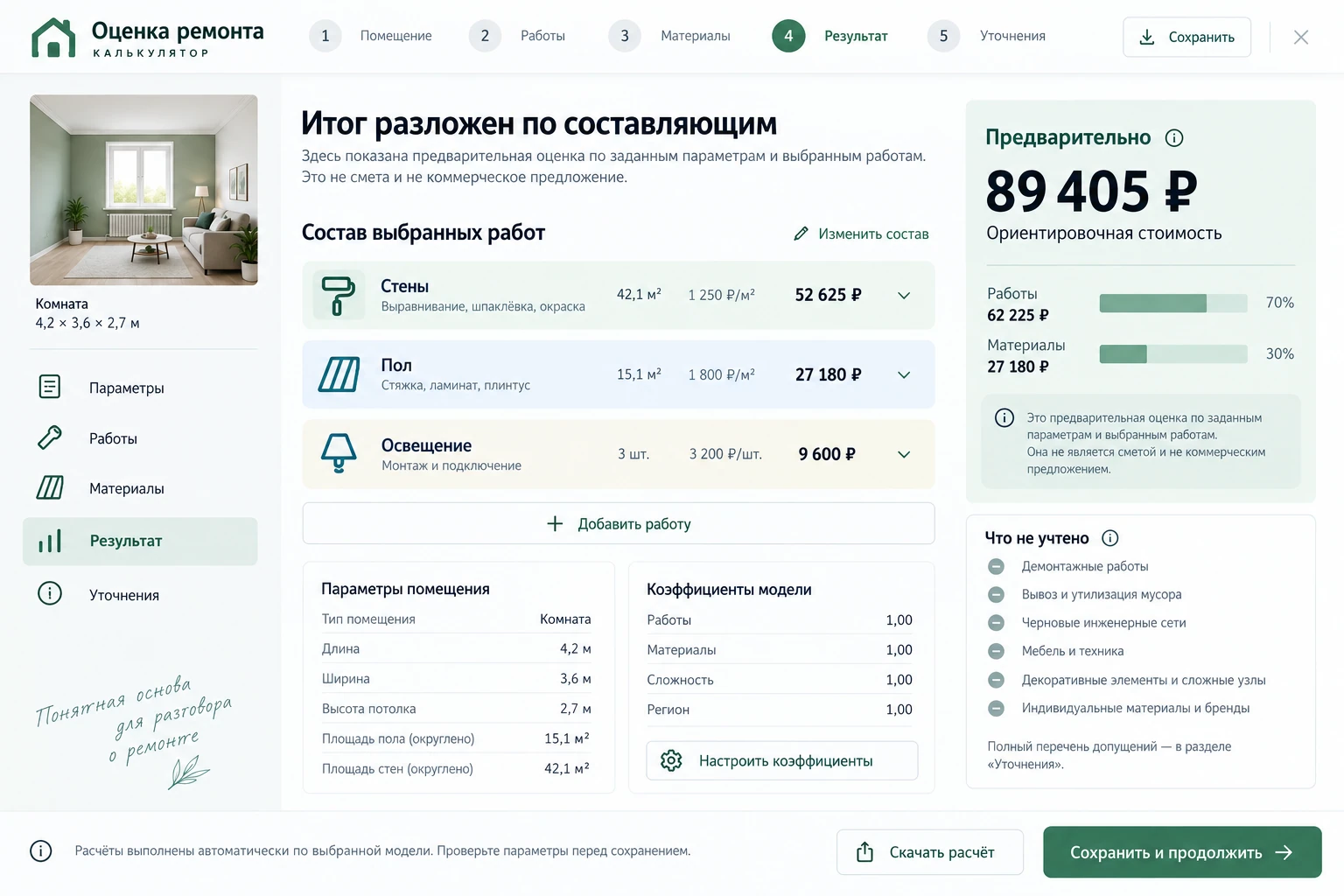Click the Регион coefficient value 1,00
The height and width of the screenshot is (896, 1344).
(x=899, y=710)
